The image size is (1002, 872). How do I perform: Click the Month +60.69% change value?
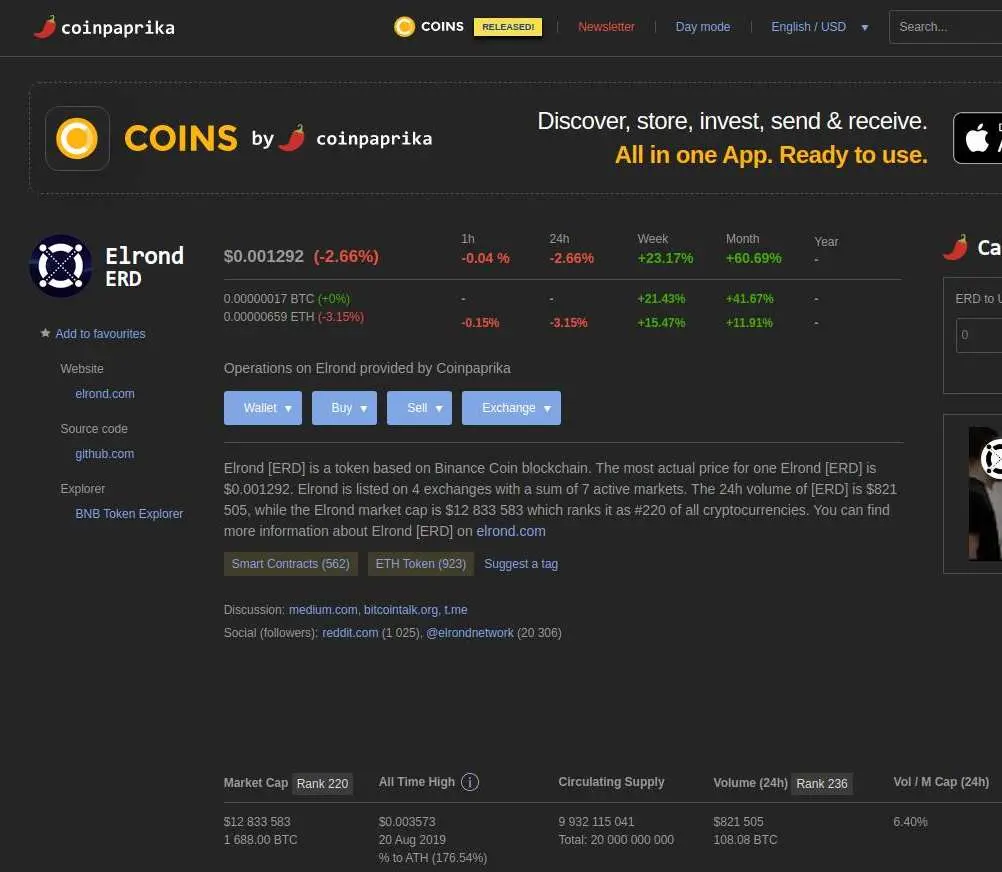click(x=753, y=258)
